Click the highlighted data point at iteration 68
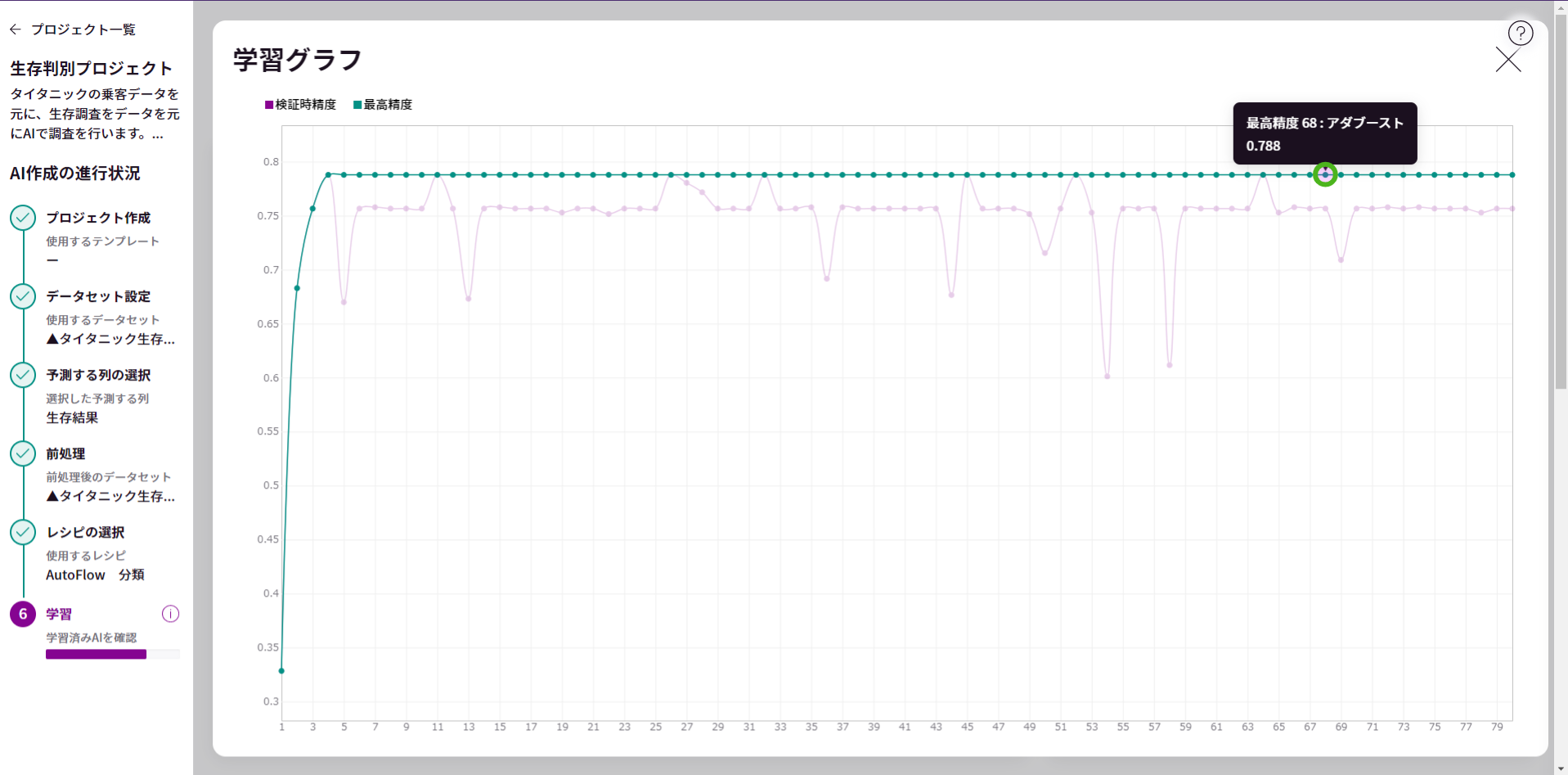The image size is (1568, 775). pos(1325,174)
